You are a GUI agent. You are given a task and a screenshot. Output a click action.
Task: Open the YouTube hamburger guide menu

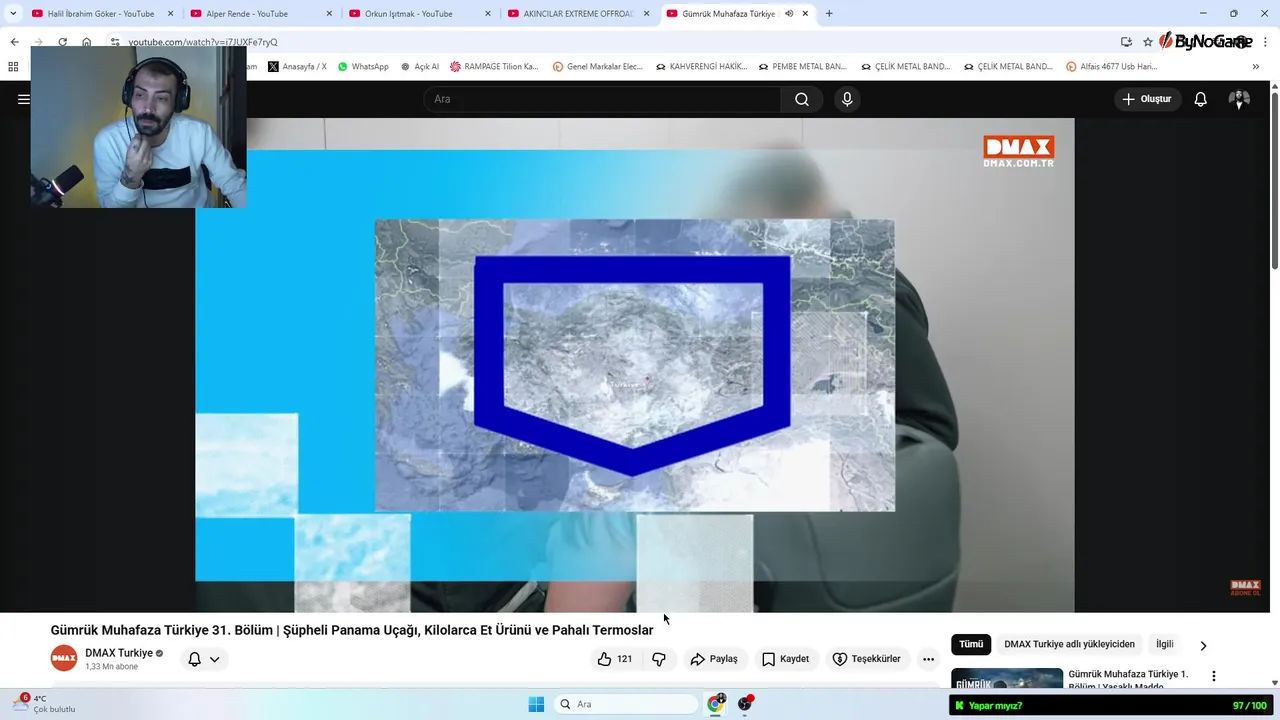[23, 99]
